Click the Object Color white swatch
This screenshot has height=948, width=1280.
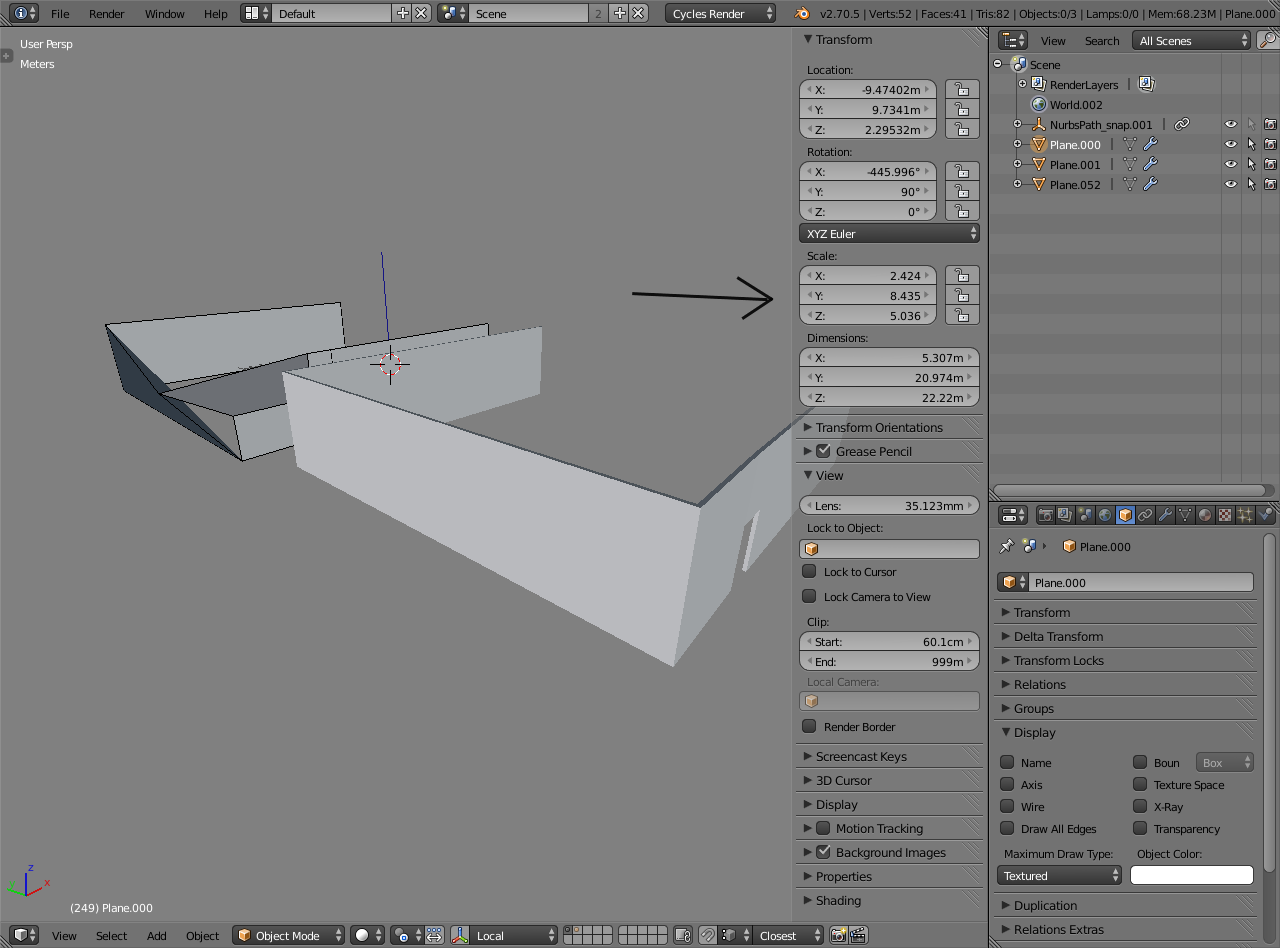(x=1192, y=875)
